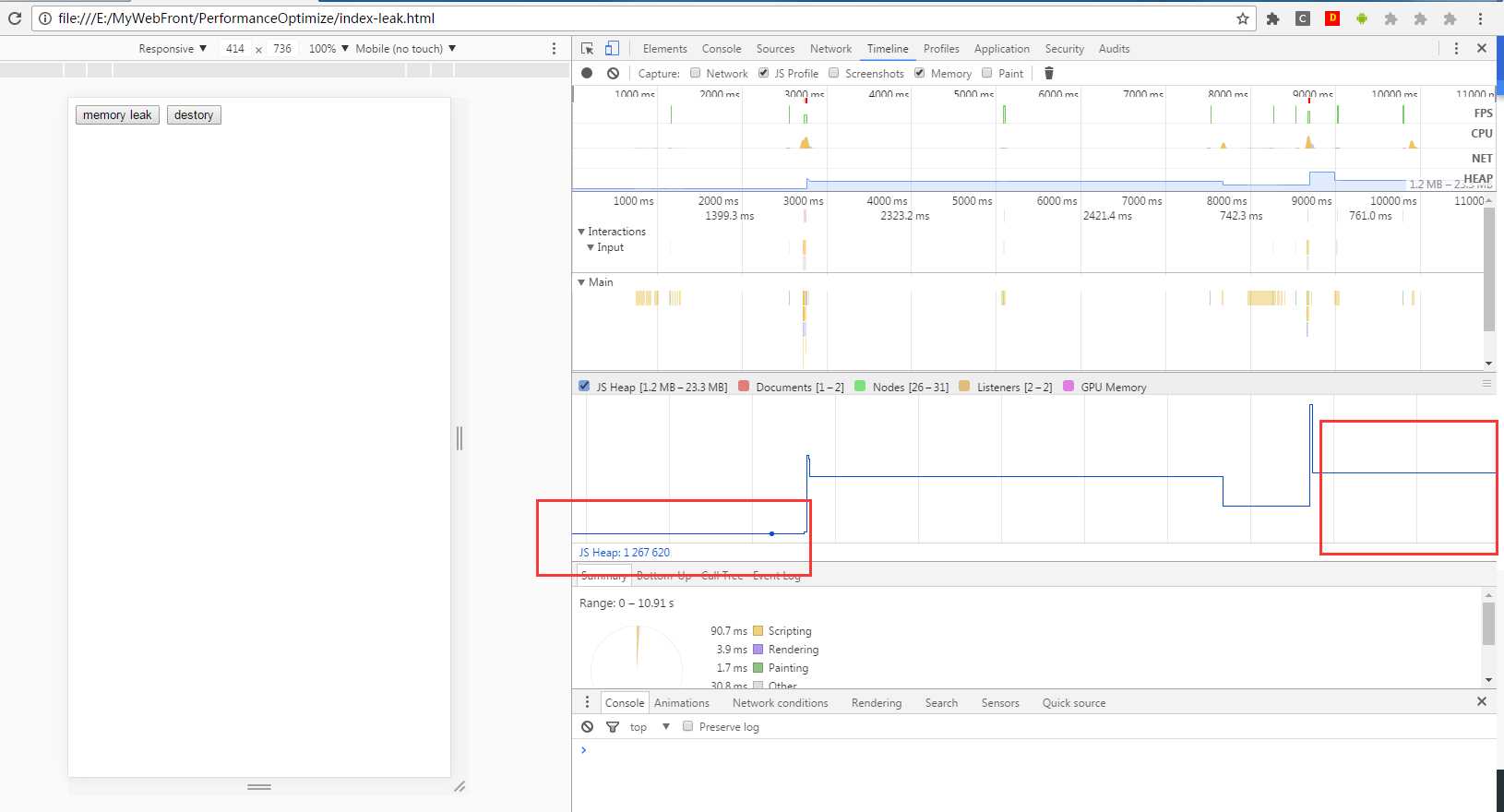This screenshot has width=1504, height=812.
Task: Enable the Paint capture checkbox
Action: pos(987,74)
